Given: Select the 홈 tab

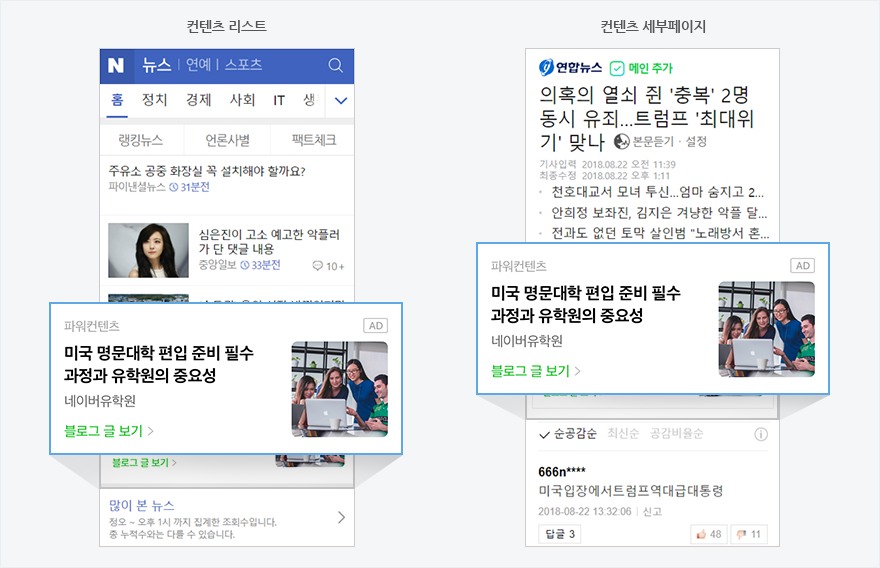Looking at the screenshot, I should [x=117, y=100].
